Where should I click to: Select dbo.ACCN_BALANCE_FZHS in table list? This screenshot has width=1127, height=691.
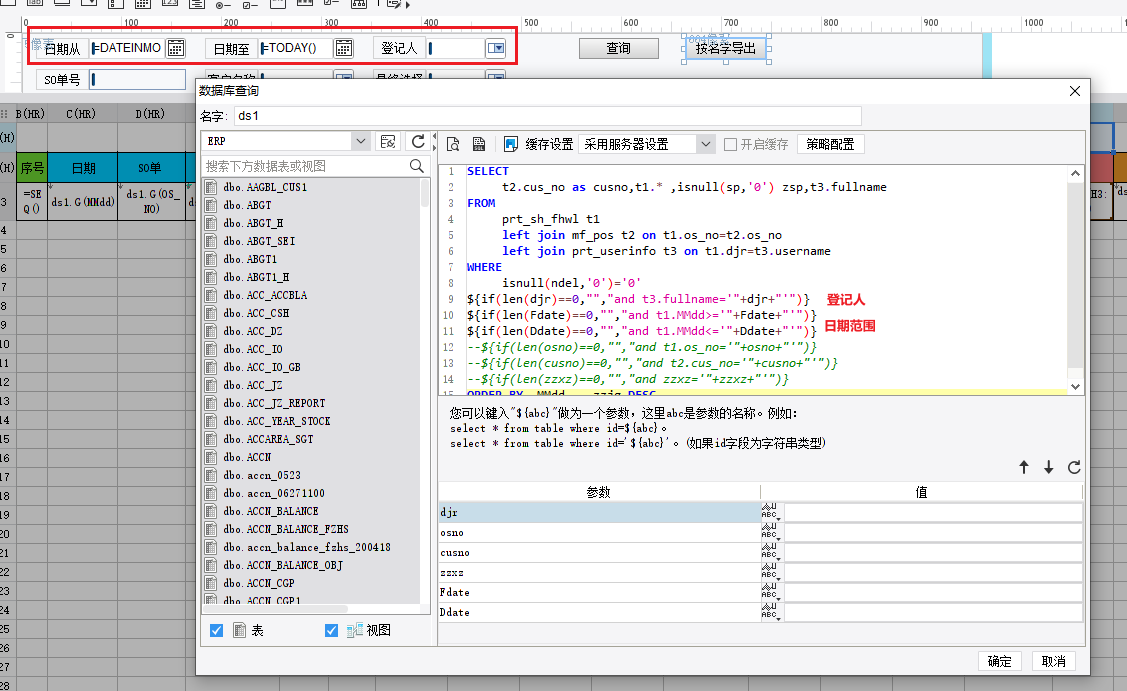click(286, 529)
